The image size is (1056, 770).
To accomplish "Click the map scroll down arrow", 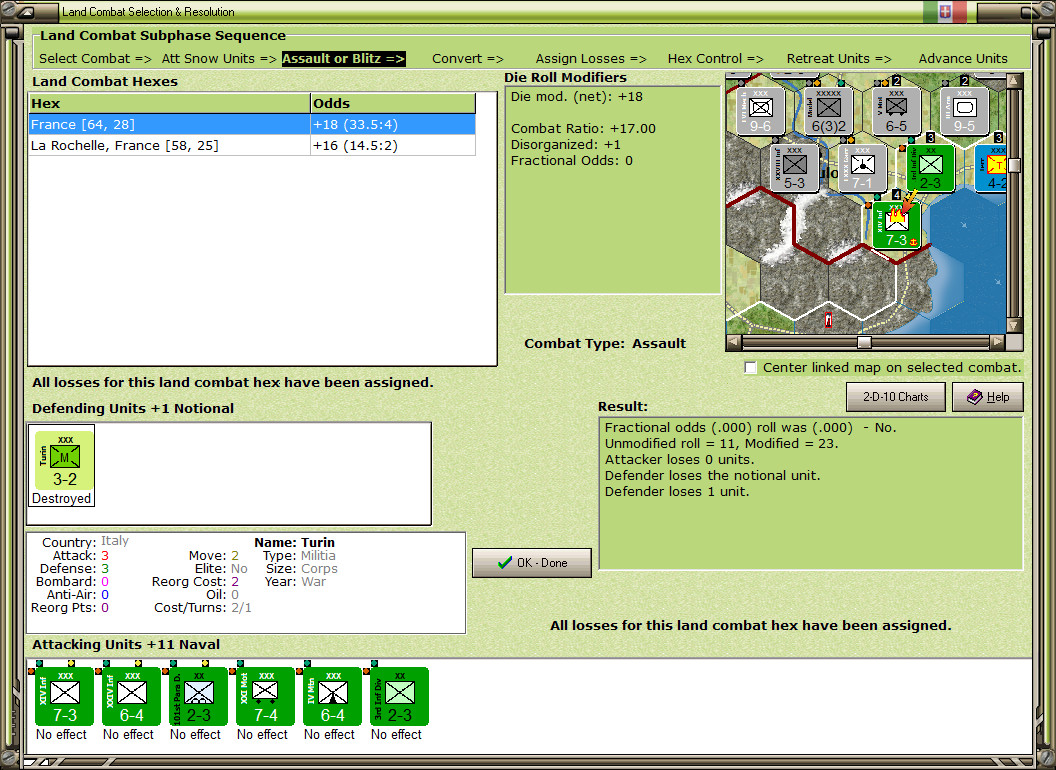I will pyautogui.click(x=1014, y=325).
